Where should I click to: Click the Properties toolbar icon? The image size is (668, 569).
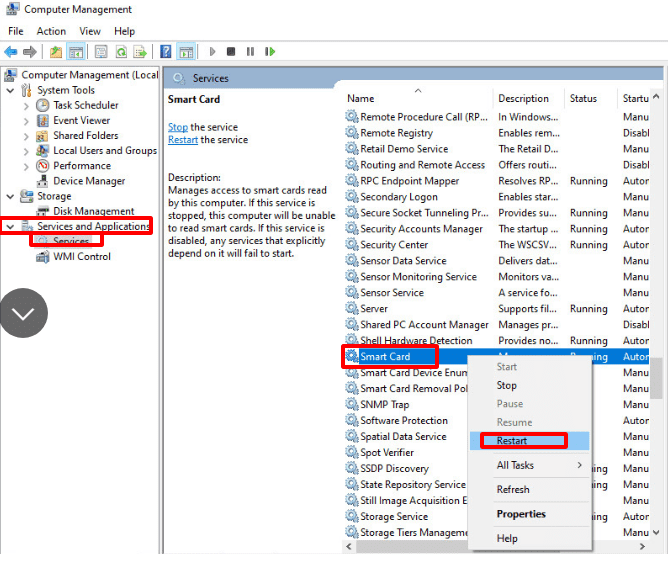click(x=101, y=52)
